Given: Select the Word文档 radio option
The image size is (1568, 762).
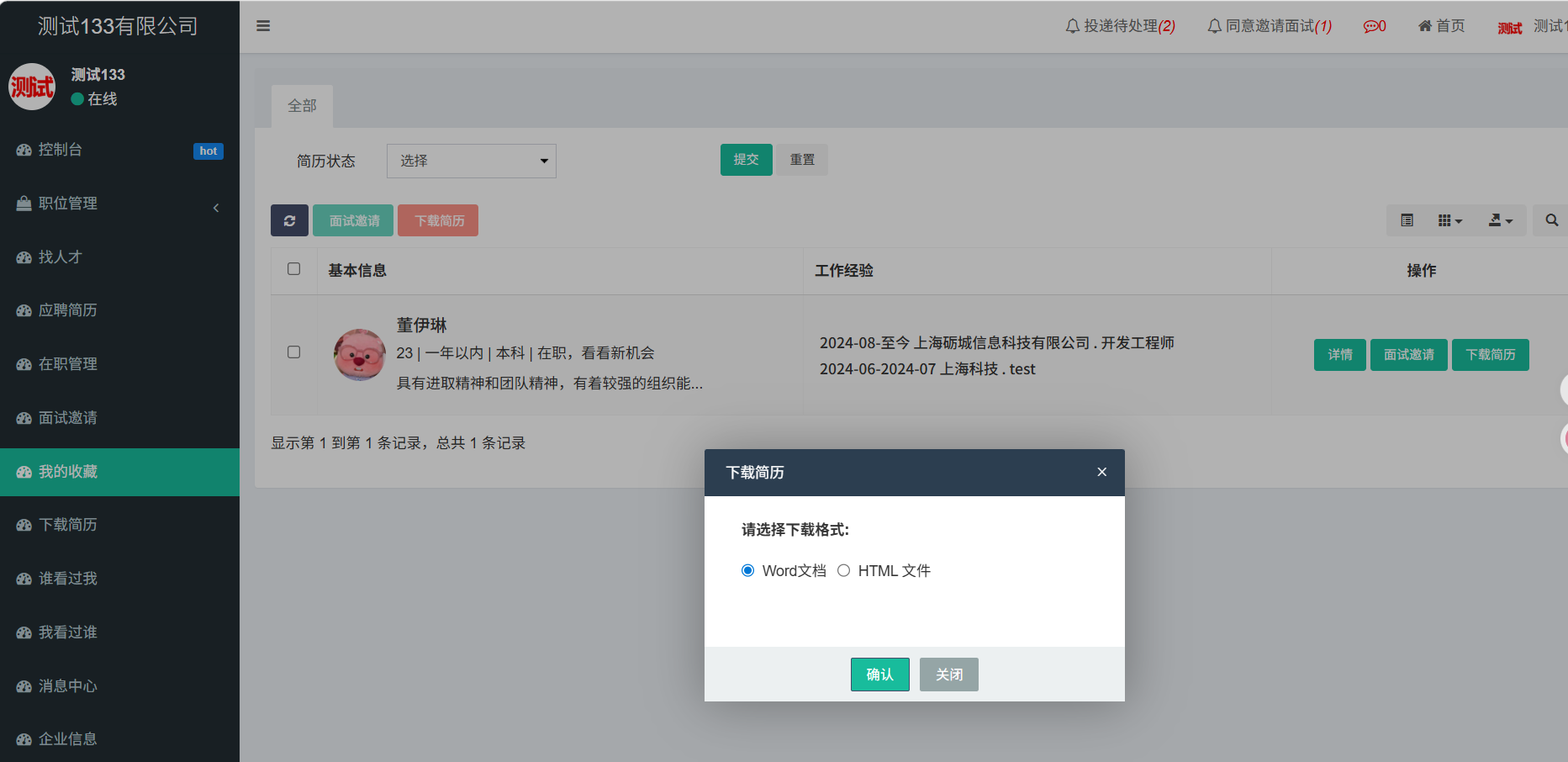Looking at the screenshot, I should pyautogui.click(x=747, y=571).
